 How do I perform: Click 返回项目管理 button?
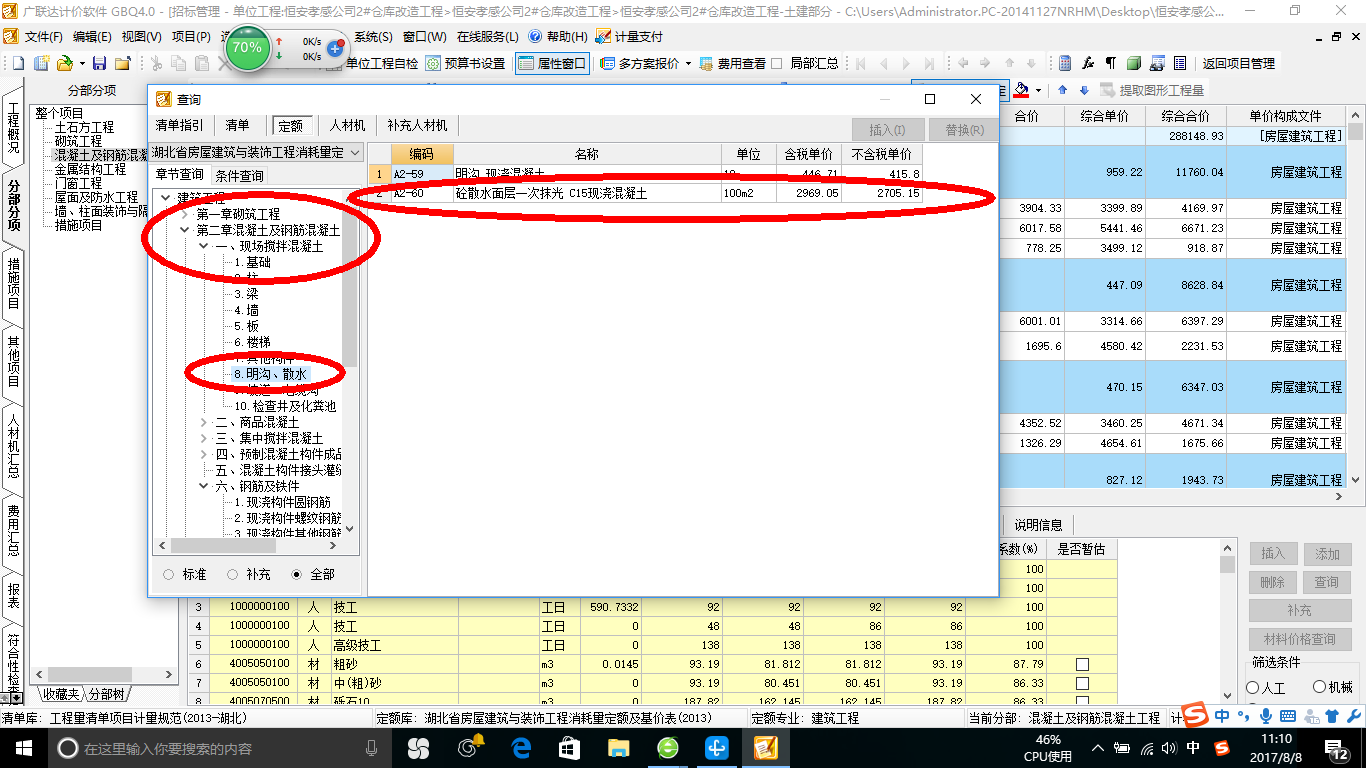[1238, 63]
